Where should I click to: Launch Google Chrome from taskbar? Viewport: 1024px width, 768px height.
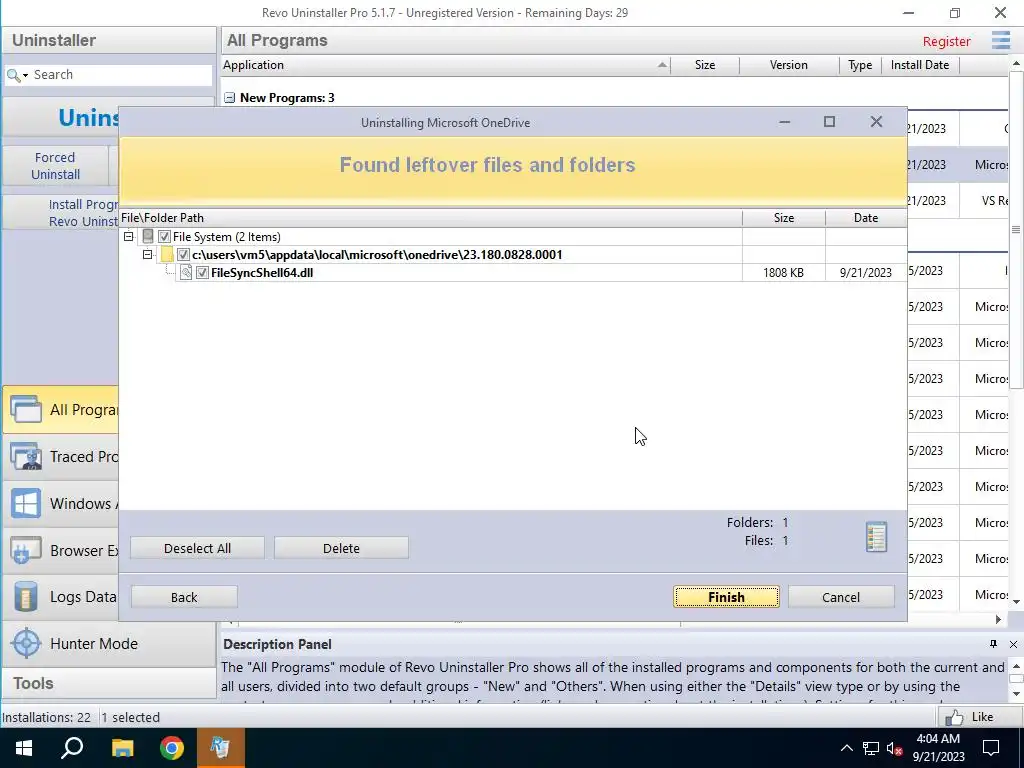172,748
